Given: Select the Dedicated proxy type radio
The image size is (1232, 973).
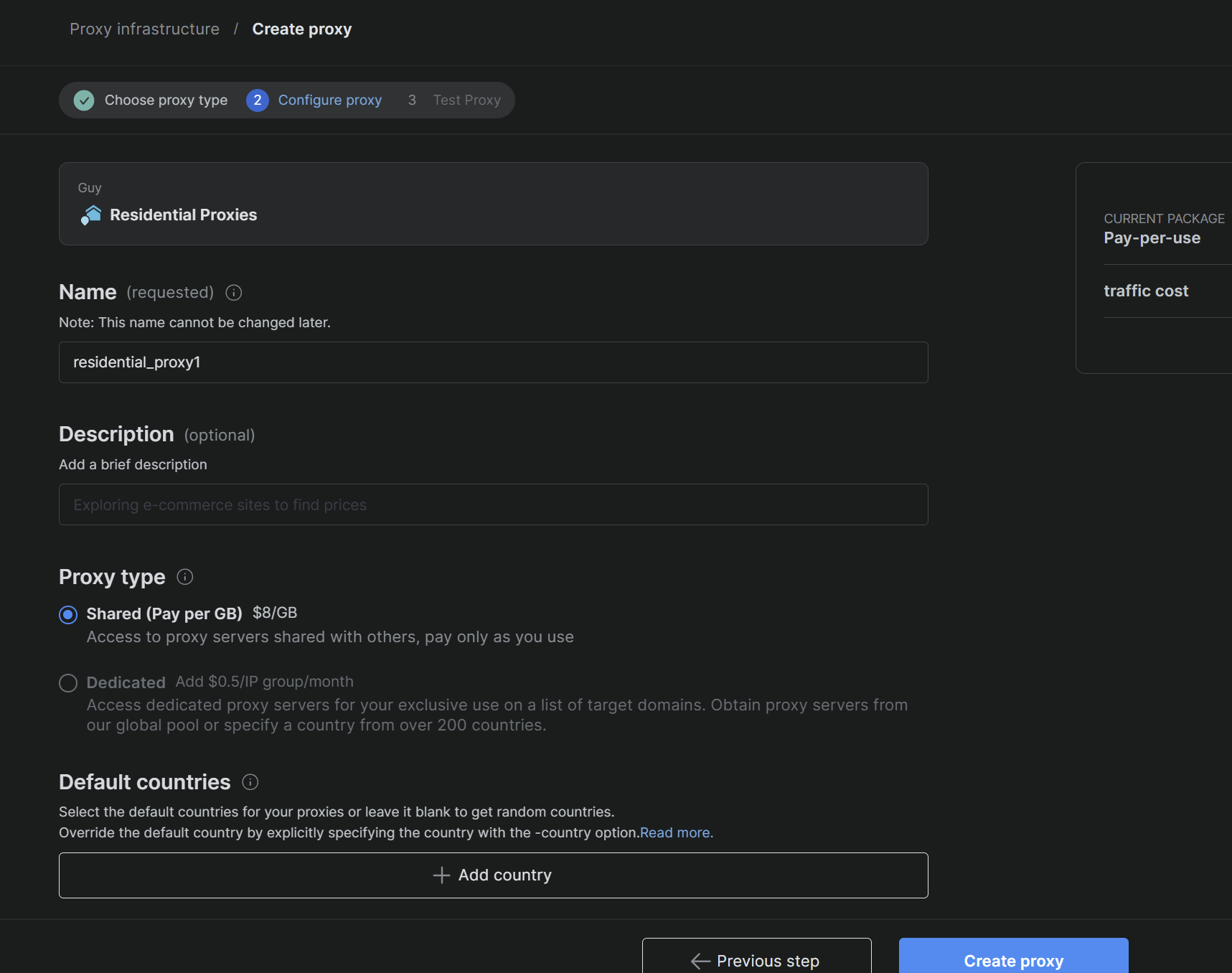Looking at the screenshot, I should point(68,683).
